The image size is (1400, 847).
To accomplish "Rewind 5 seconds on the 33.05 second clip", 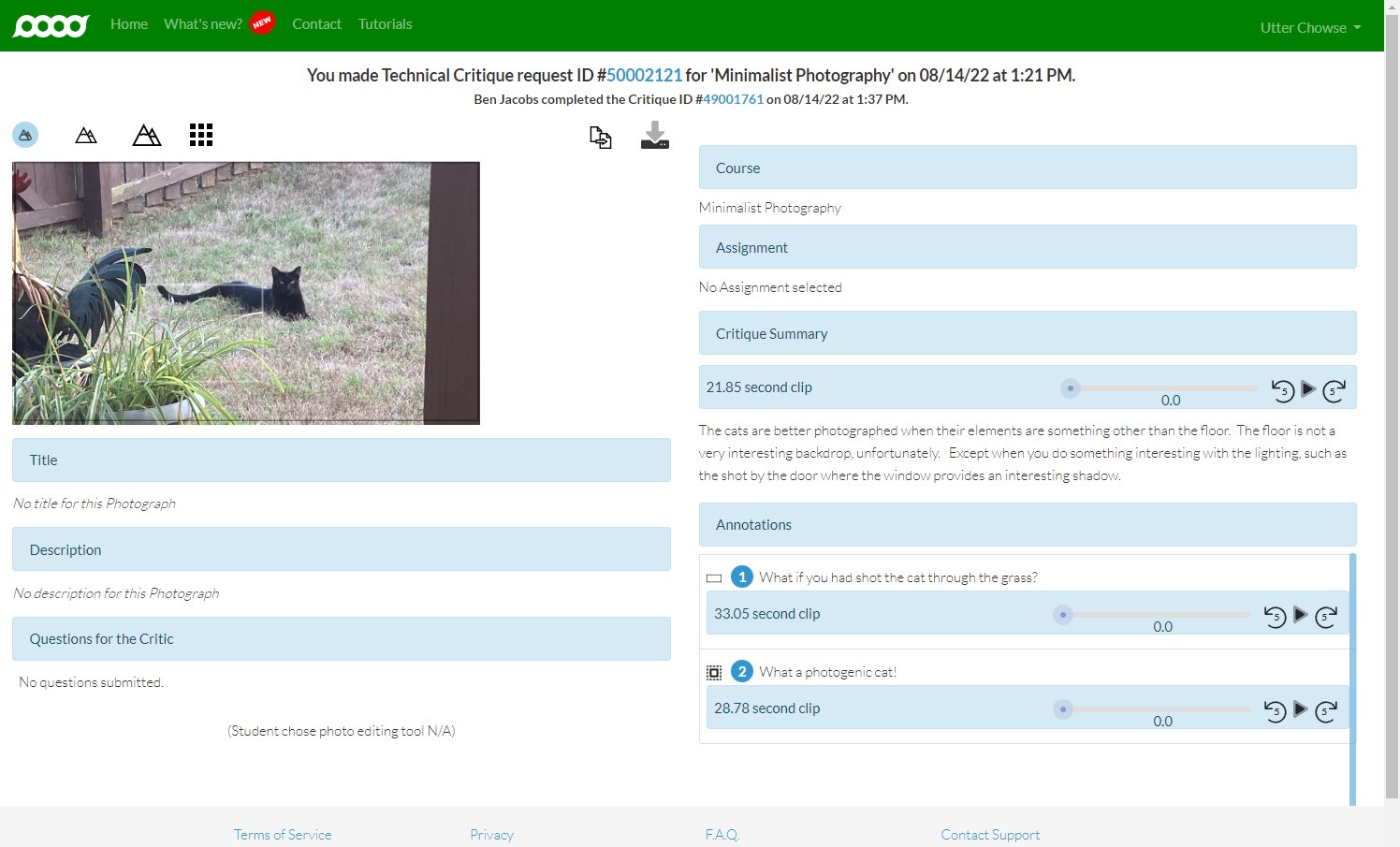I will coord(1275,616).
